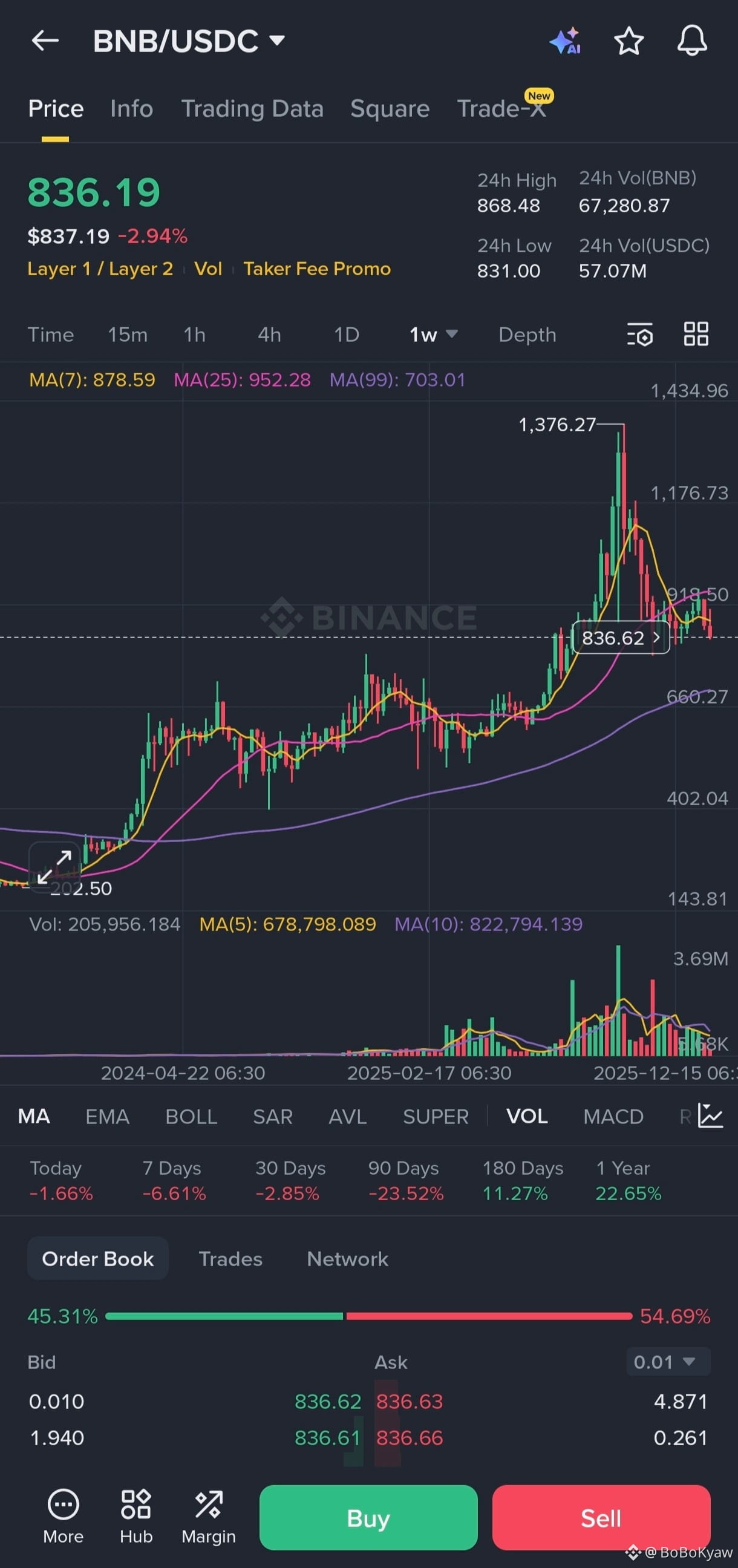Image resolution: width=738 pixels, height=1568 pixels.
Task: Open the 1w interval dropdown
Action: click(x=434, y=334)
